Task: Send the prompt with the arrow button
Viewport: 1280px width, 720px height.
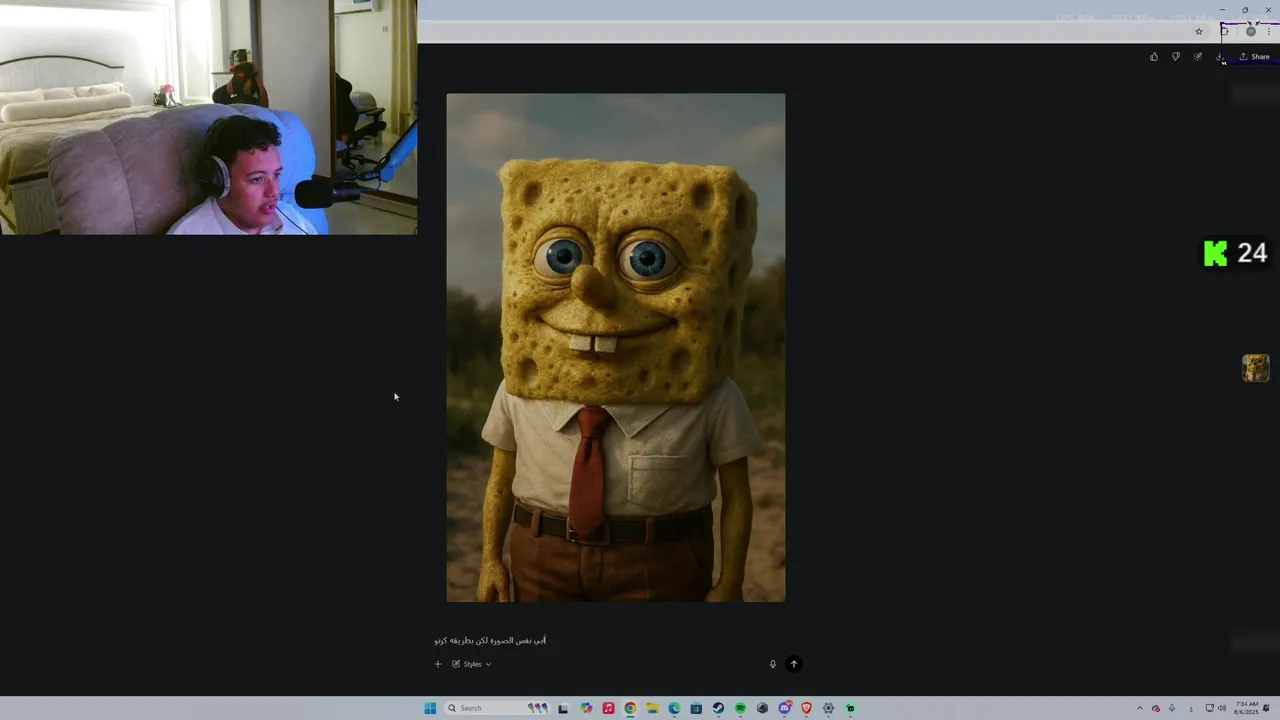Action: pos(794,664)
